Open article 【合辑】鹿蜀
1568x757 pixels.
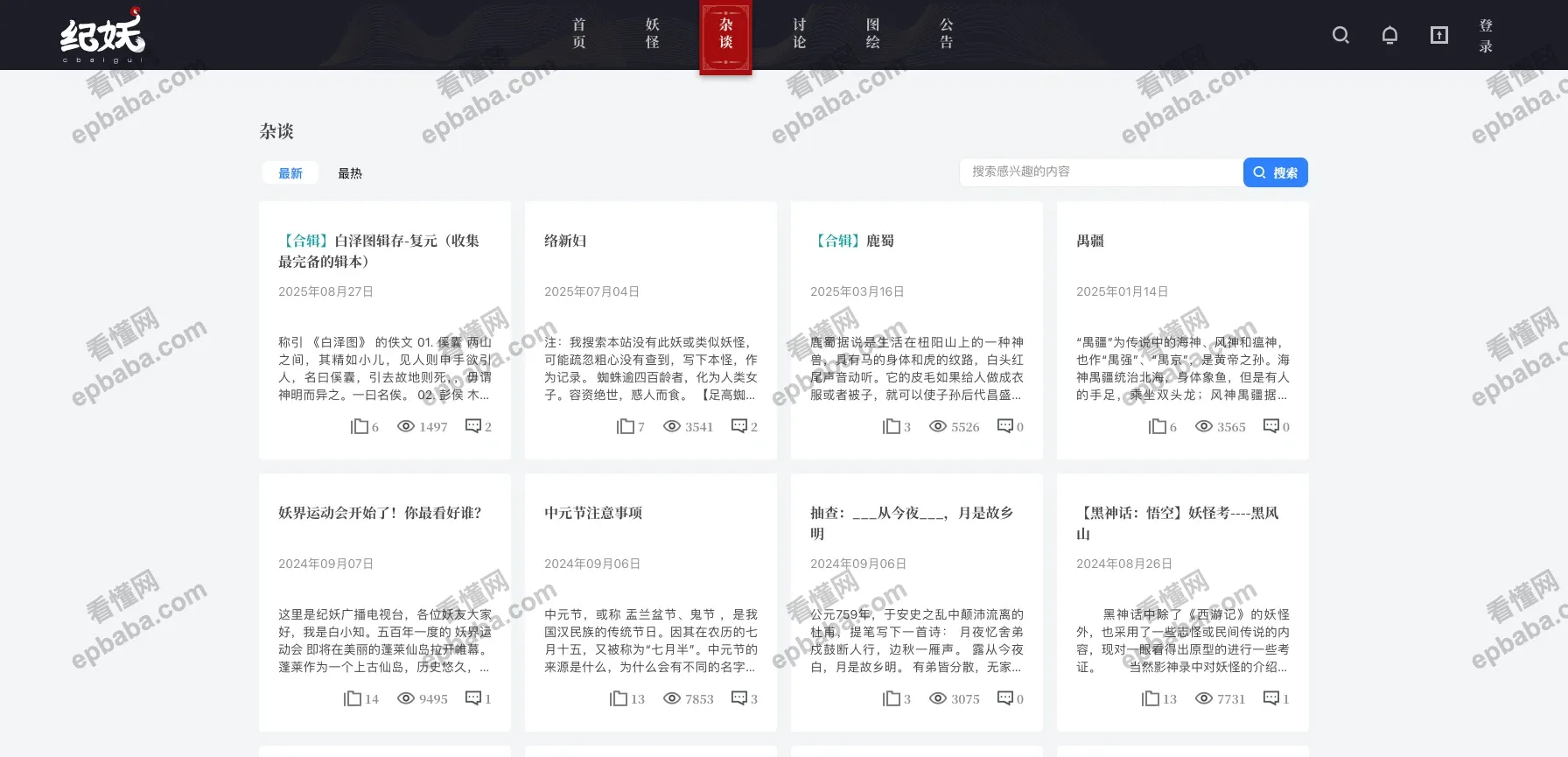(x=852, y=241)
